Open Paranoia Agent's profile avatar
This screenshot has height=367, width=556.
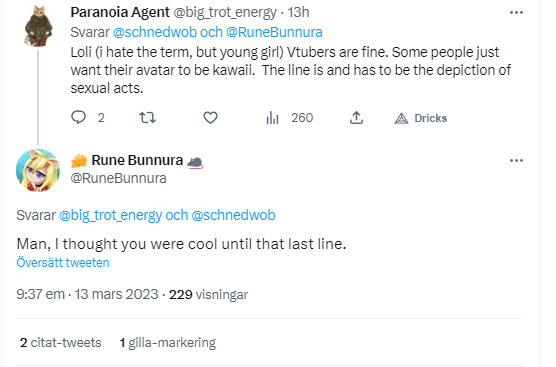pos(38,26)
